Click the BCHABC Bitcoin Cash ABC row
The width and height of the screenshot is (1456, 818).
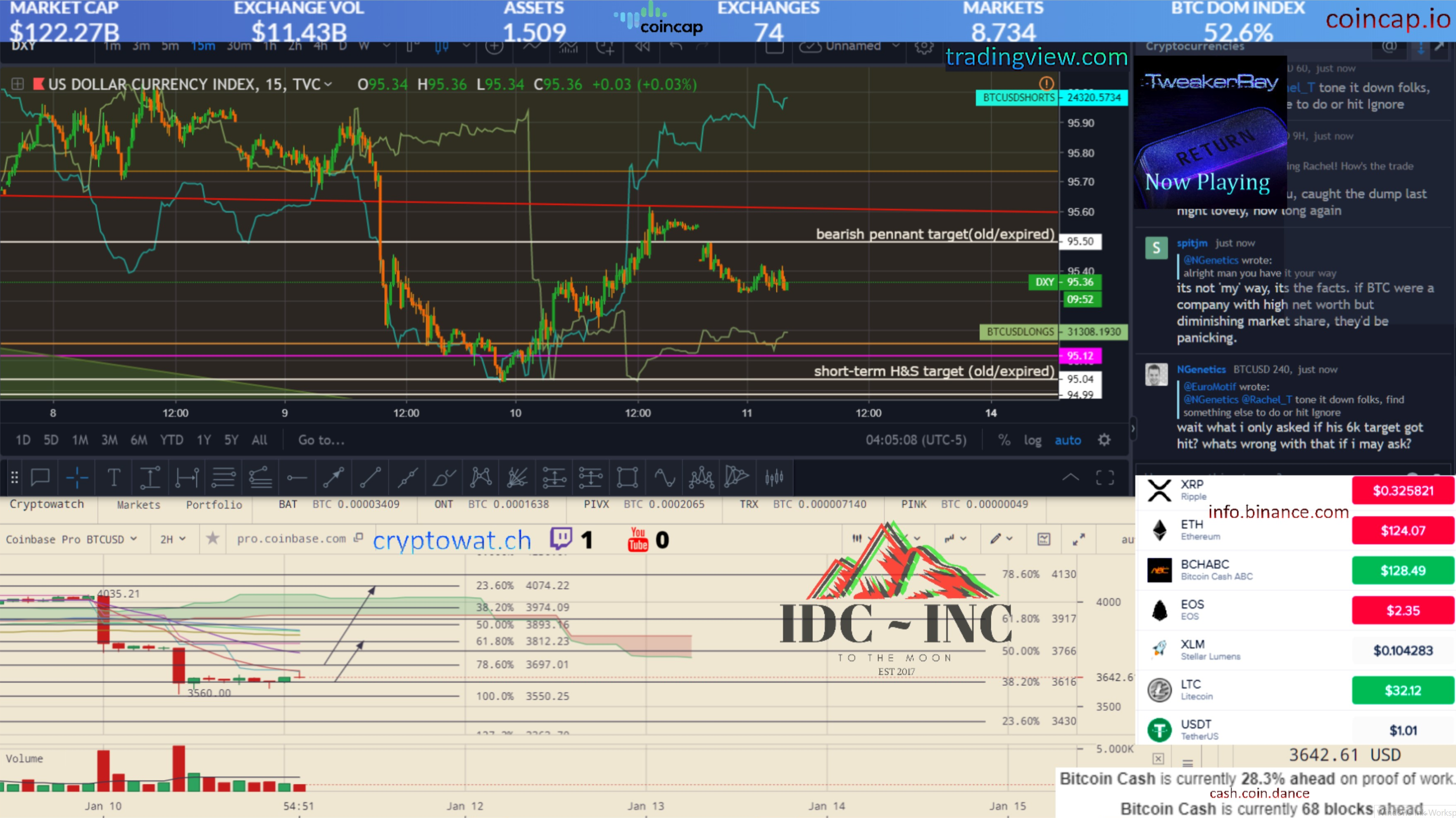tap(1294, 570)
